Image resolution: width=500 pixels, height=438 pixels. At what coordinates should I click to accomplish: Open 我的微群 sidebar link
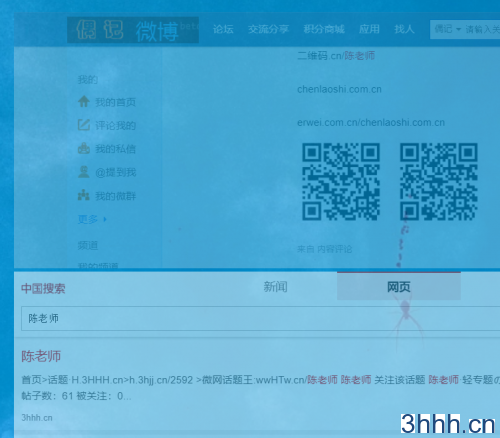pyautogui.click(x=115, y=196)
